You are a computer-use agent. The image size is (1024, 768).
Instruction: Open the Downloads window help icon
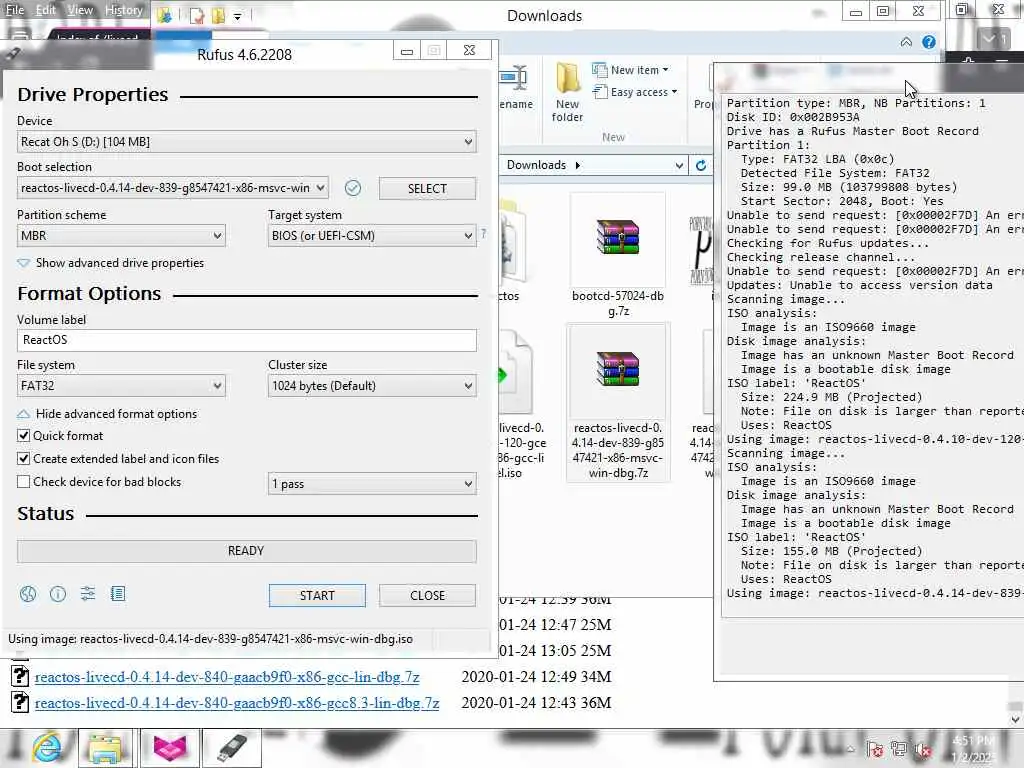[929, 42]
